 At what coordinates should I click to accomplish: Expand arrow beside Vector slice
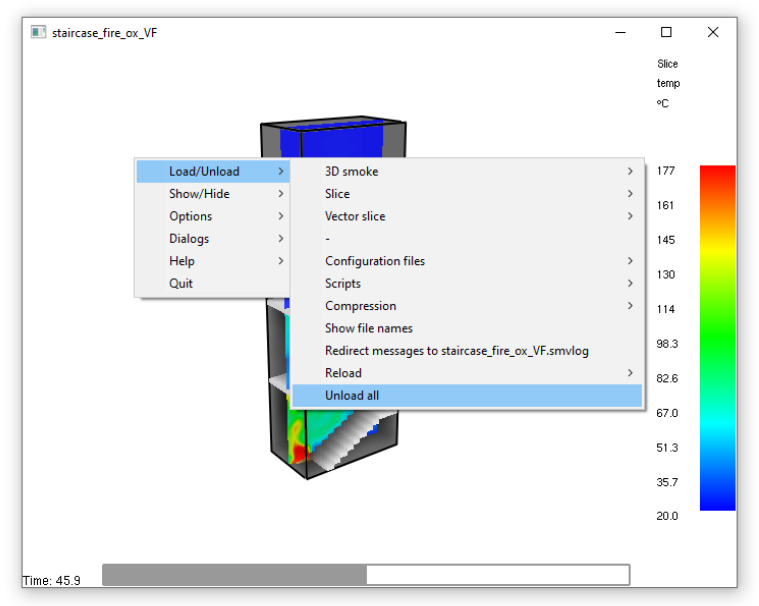point(630,216)
